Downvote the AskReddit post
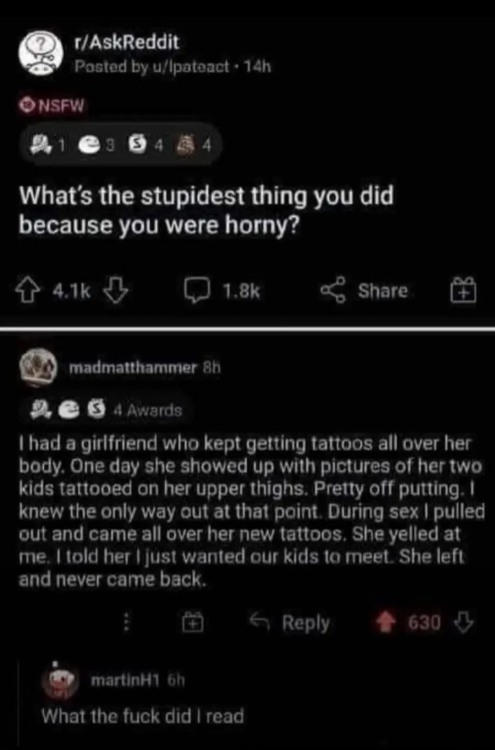Screen dimensions: 495x750 [116, 291]
